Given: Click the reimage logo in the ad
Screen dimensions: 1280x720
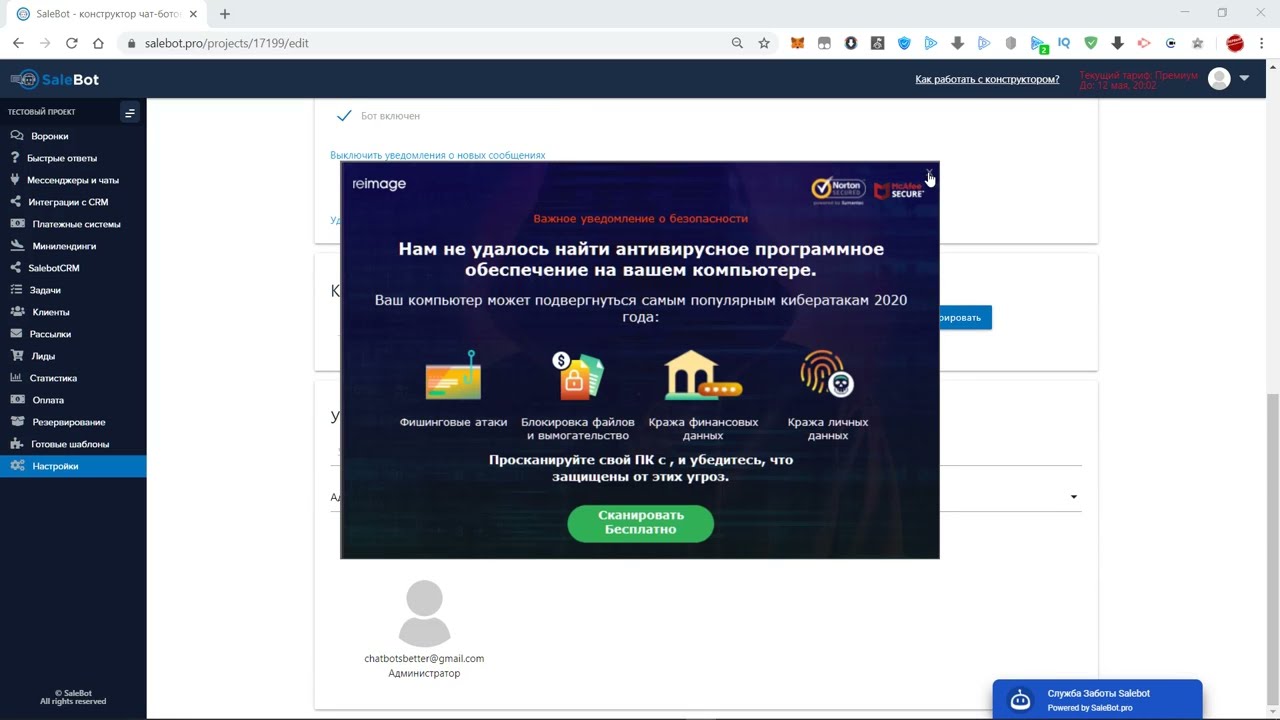Looking at the screenshot, I should point(379,184).
